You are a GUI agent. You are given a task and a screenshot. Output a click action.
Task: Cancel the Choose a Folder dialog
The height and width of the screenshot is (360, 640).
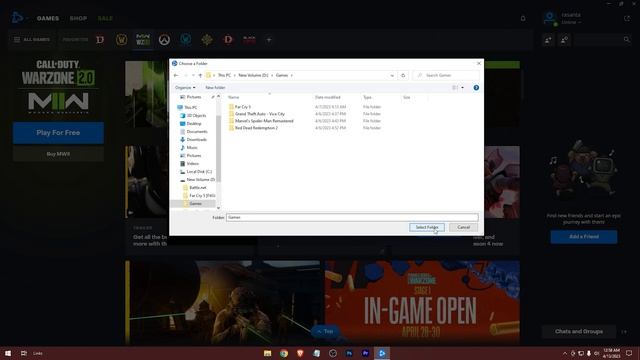tap(463, 227)
